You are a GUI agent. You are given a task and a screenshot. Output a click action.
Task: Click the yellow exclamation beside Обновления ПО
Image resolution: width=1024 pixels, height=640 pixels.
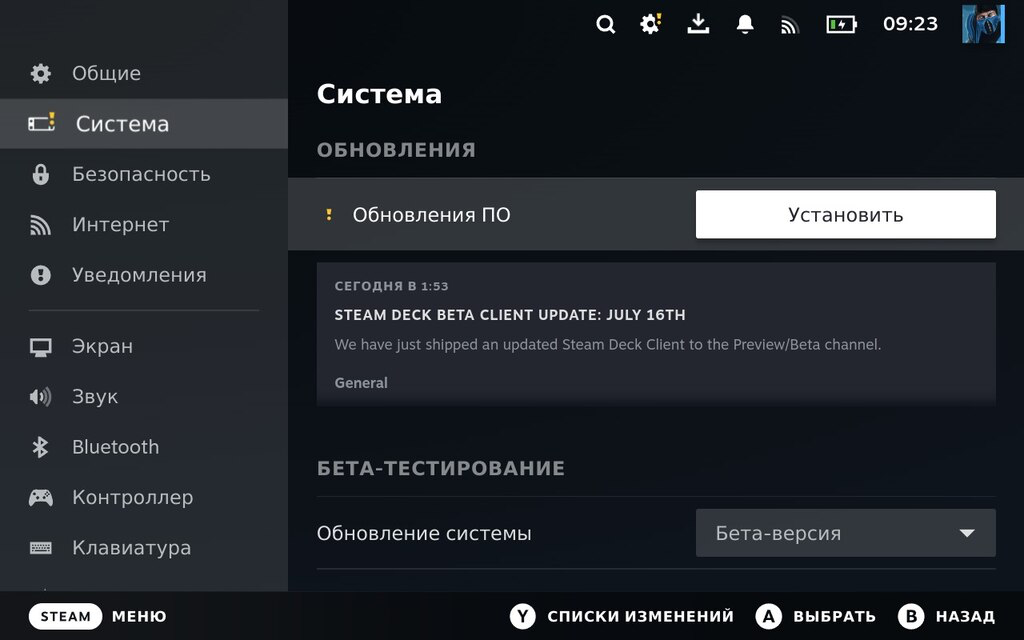[x=329, y=214]
